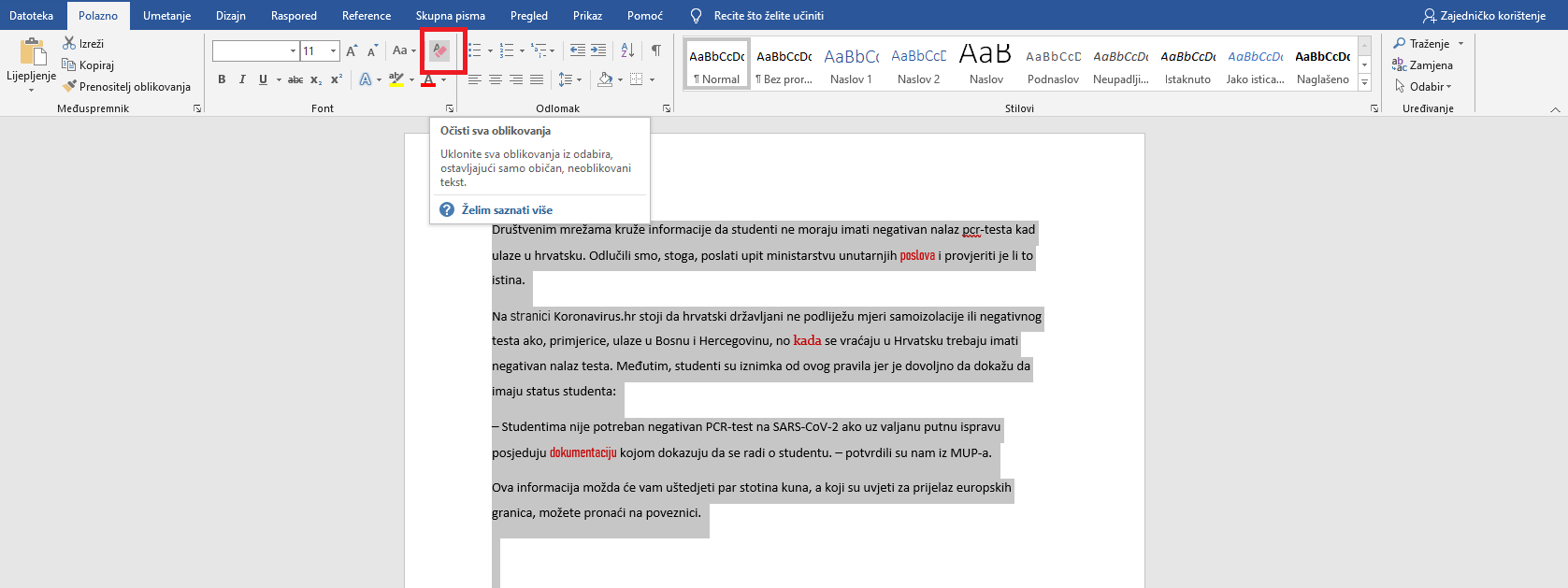The width and height of the screenshot is (1568, 588).
Task: Decrease font size with shrink font icon
Action: [x=372, y=50]
